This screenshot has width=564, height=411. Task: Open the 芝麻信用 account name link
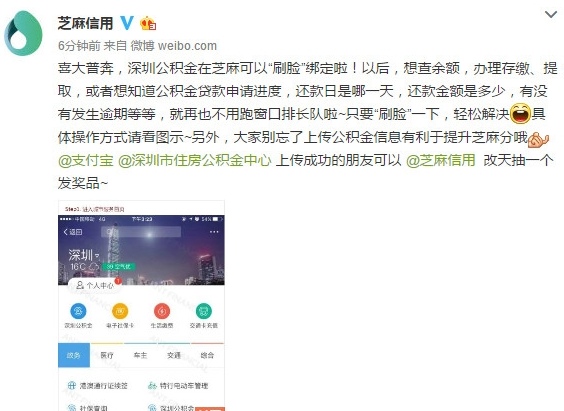tap(85, 23)
